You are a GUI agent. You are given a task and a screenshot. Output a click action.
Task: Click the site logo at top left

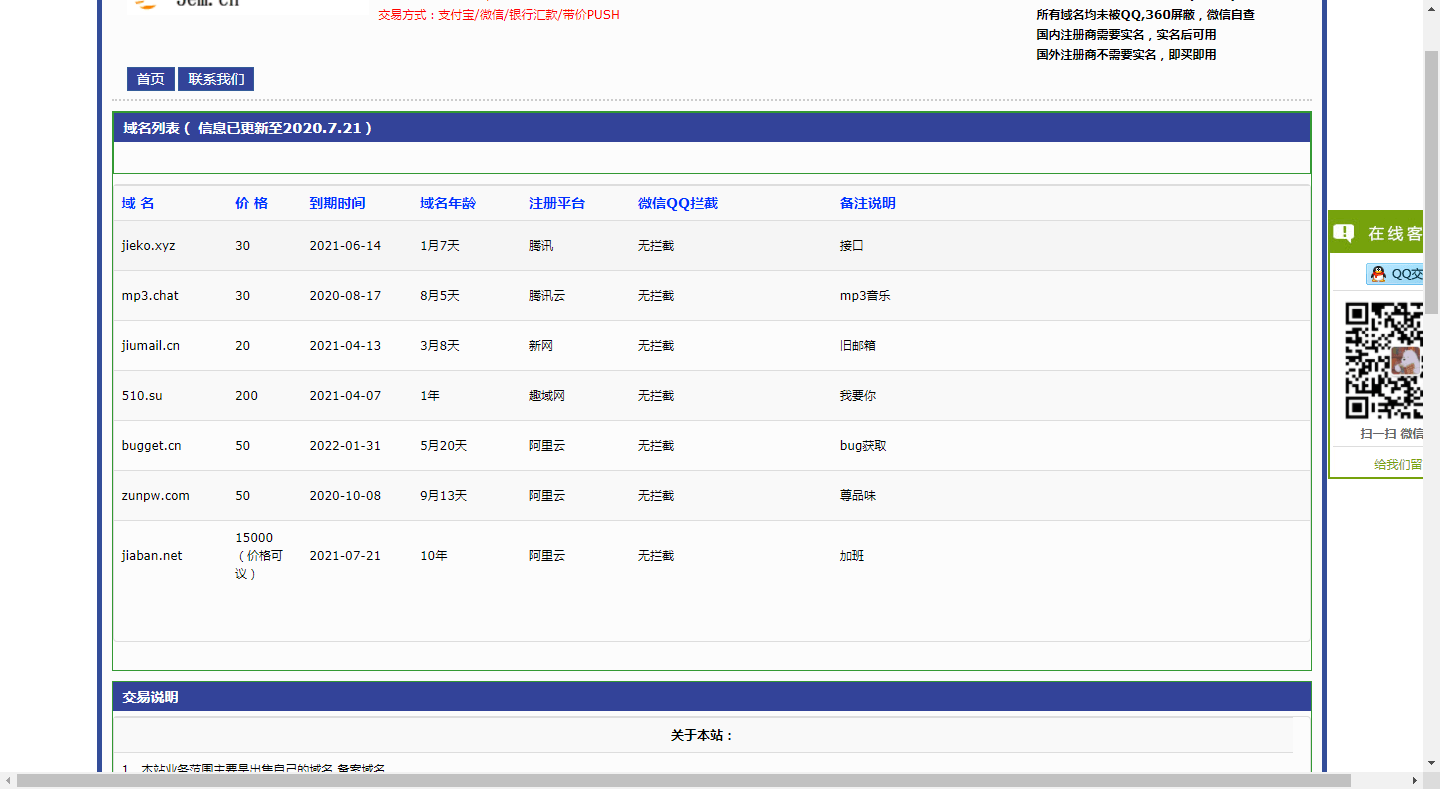tap(190, 4)
